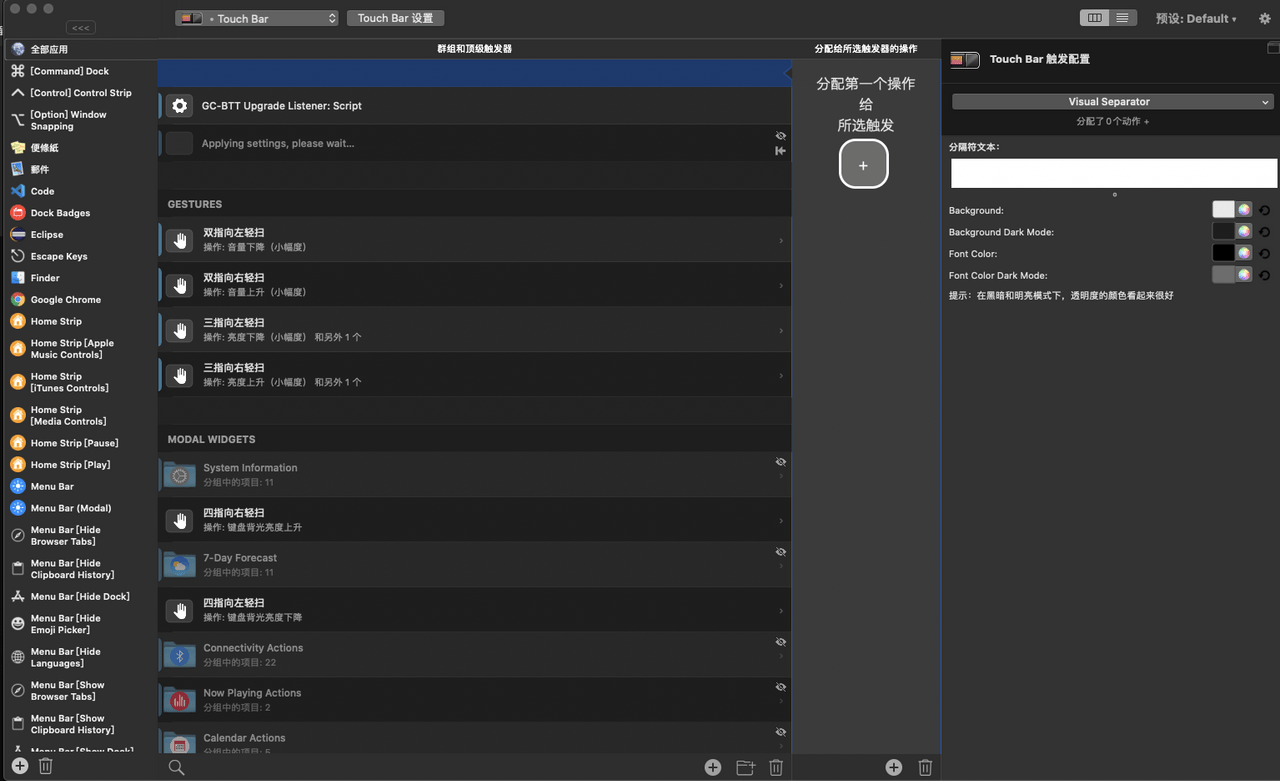Image resolution: width=1280 pixels, height=781 pixels.
Task: Open the 预设: Default preset dropdown
Action: (x=1196, y=18)
